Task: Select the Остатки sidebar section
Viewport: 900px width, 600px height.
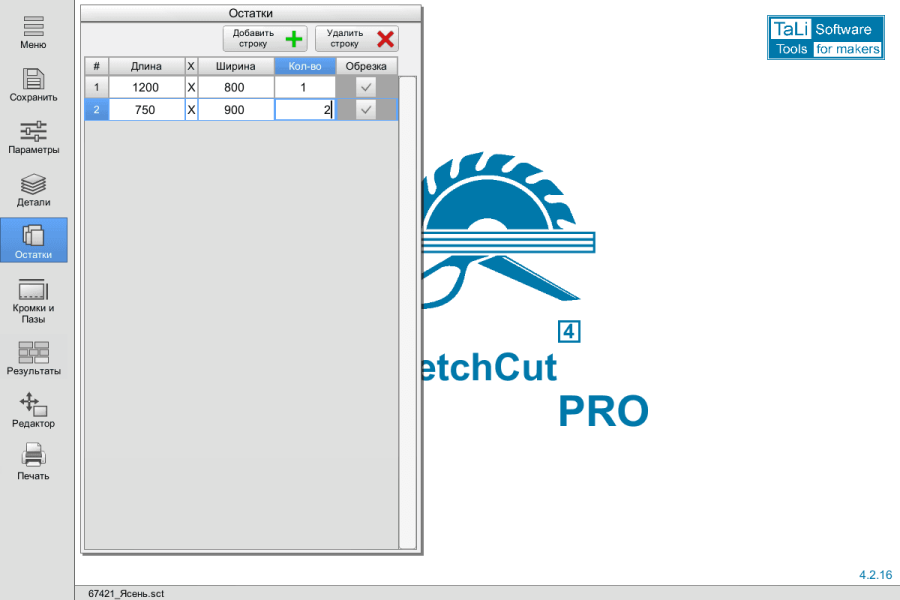Action: point(34,240)
